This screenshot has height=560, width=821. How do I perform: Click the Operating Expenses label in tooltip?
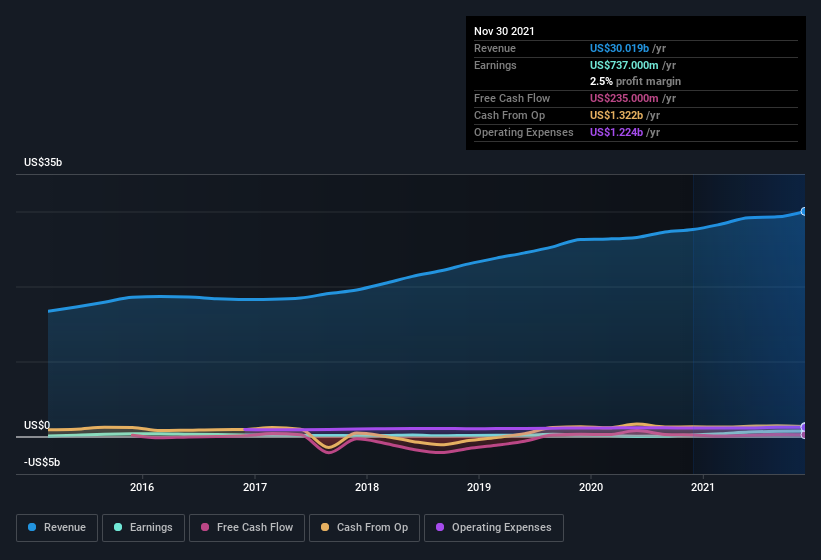point(524,132)
